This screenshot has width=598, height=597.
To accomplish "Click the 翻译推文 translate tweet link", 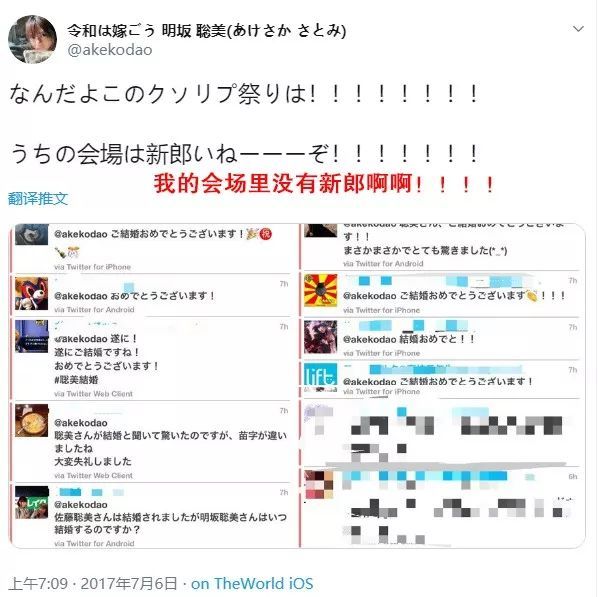I will [38, 198].
